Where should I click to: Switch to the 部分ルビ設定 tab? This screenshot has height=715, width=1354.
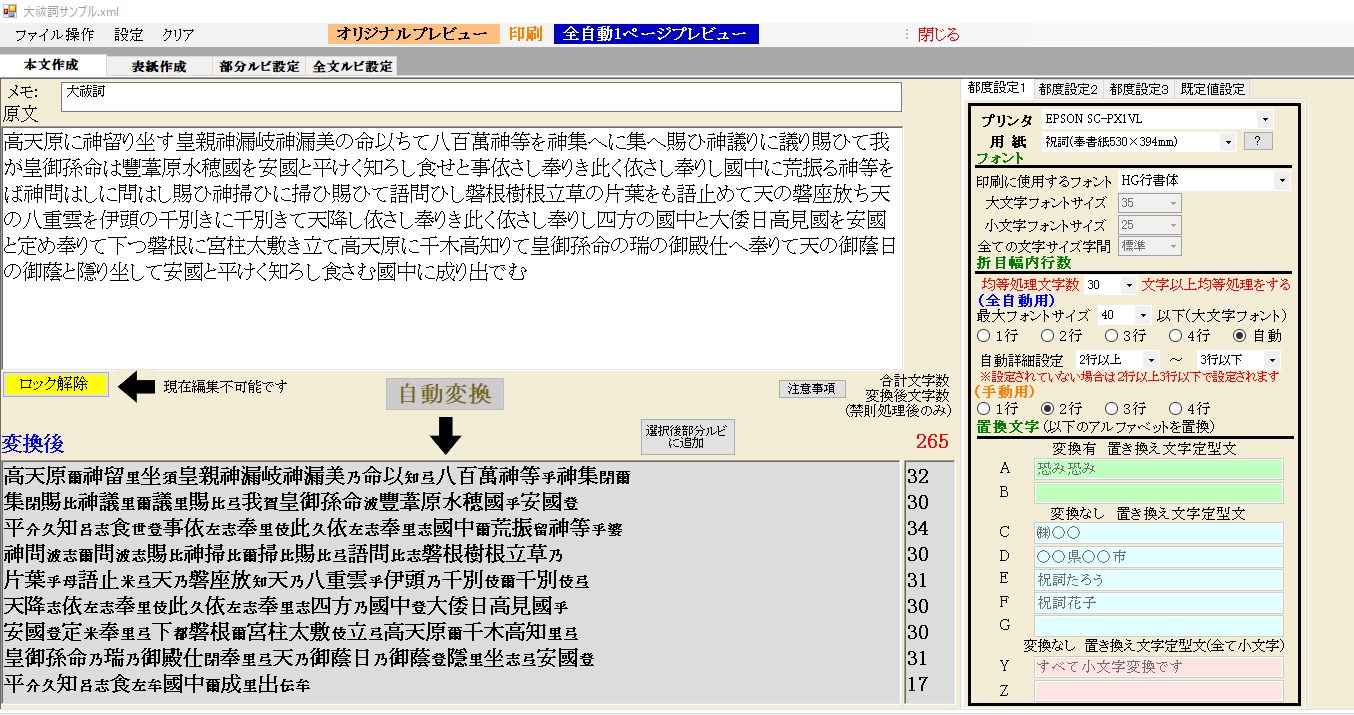click(260, 67)
